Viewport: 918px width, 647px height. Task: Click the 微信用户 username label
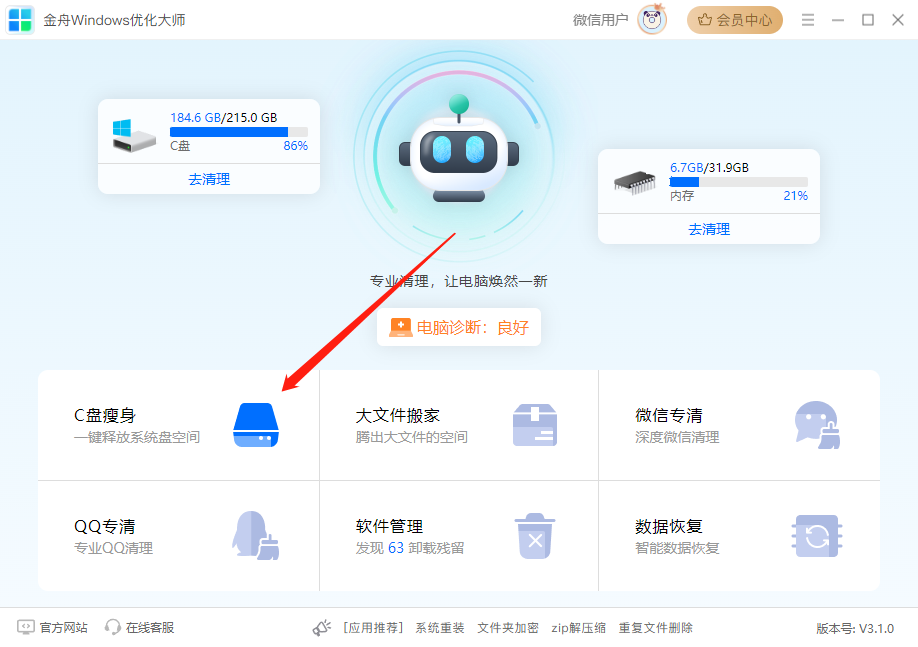600,20
